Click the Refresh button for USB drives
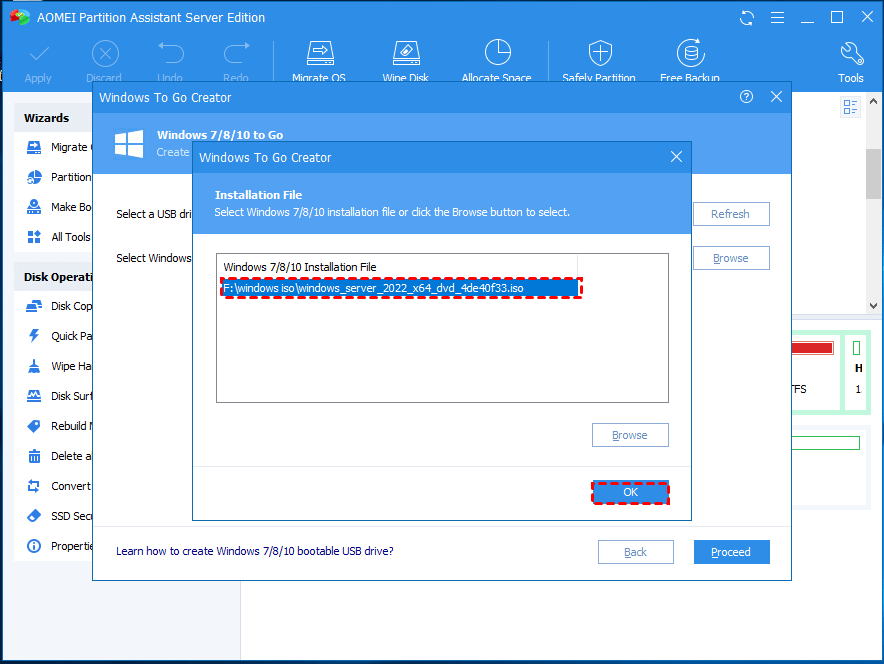The width and height of the screenshot is (884, 664). pos(731,214)
